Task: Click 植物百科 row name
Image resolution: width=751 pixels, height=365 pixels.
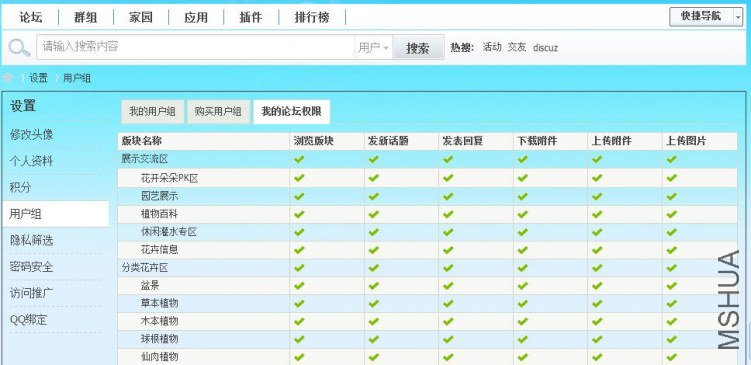Action: pyautogui.click(x=159, y=214)
